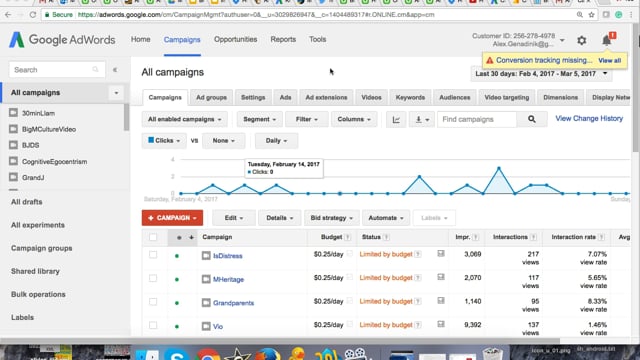Expand the All campaigns sidebar arrow
Viewport: 640px width, 360px height.
click(x=116, y=93)
